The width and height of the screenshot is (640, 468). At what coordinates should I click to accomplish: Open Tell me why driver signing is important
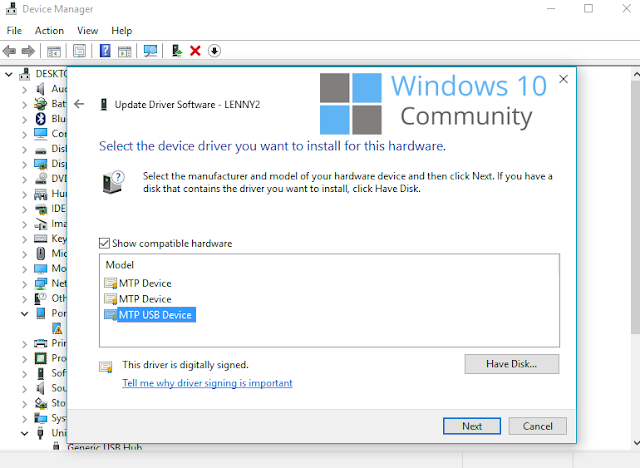(x=207, y=383)
